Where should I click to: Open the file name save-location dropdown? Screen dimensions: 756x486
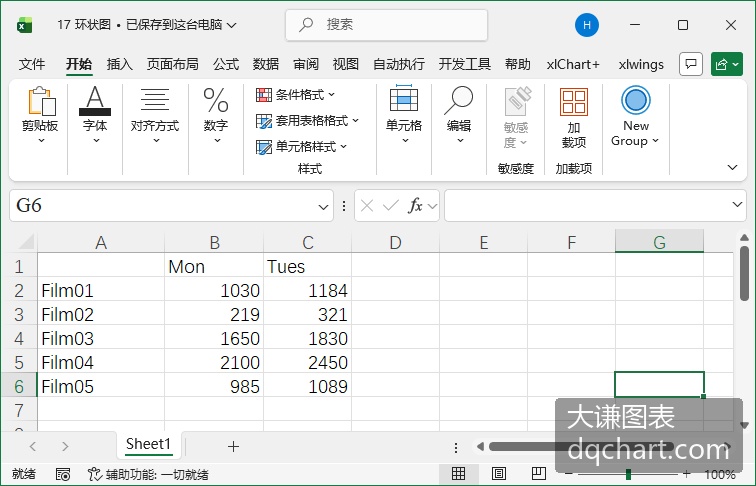point(232,25)
